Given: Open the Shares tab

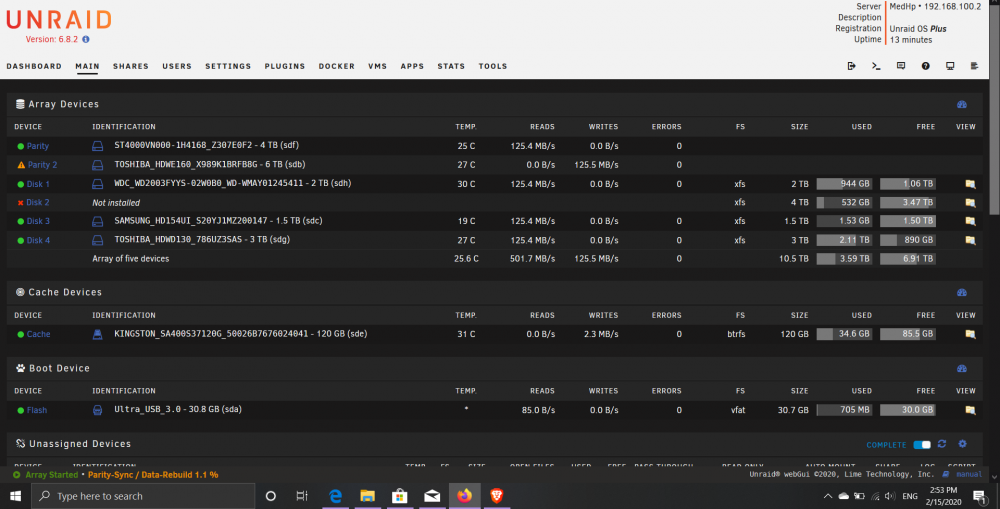Looking at the screenshot, I should click(x=131, y=66).
